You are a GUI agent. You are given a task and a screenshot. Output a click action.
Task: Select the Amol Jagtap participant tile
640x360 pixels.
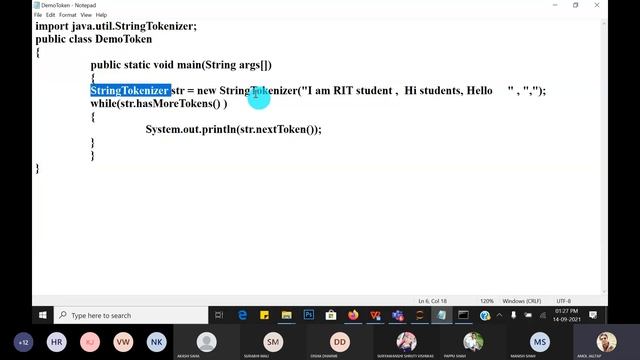(607, 342)
